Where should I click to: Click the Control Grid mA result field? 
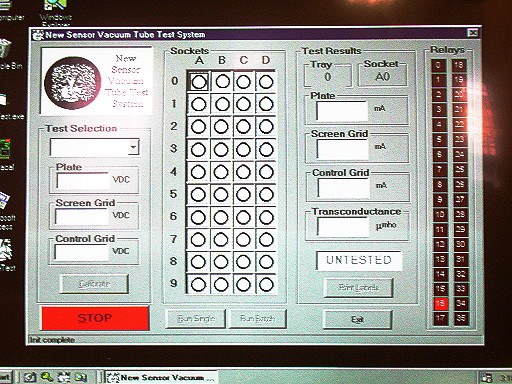(x=343, y=188)
